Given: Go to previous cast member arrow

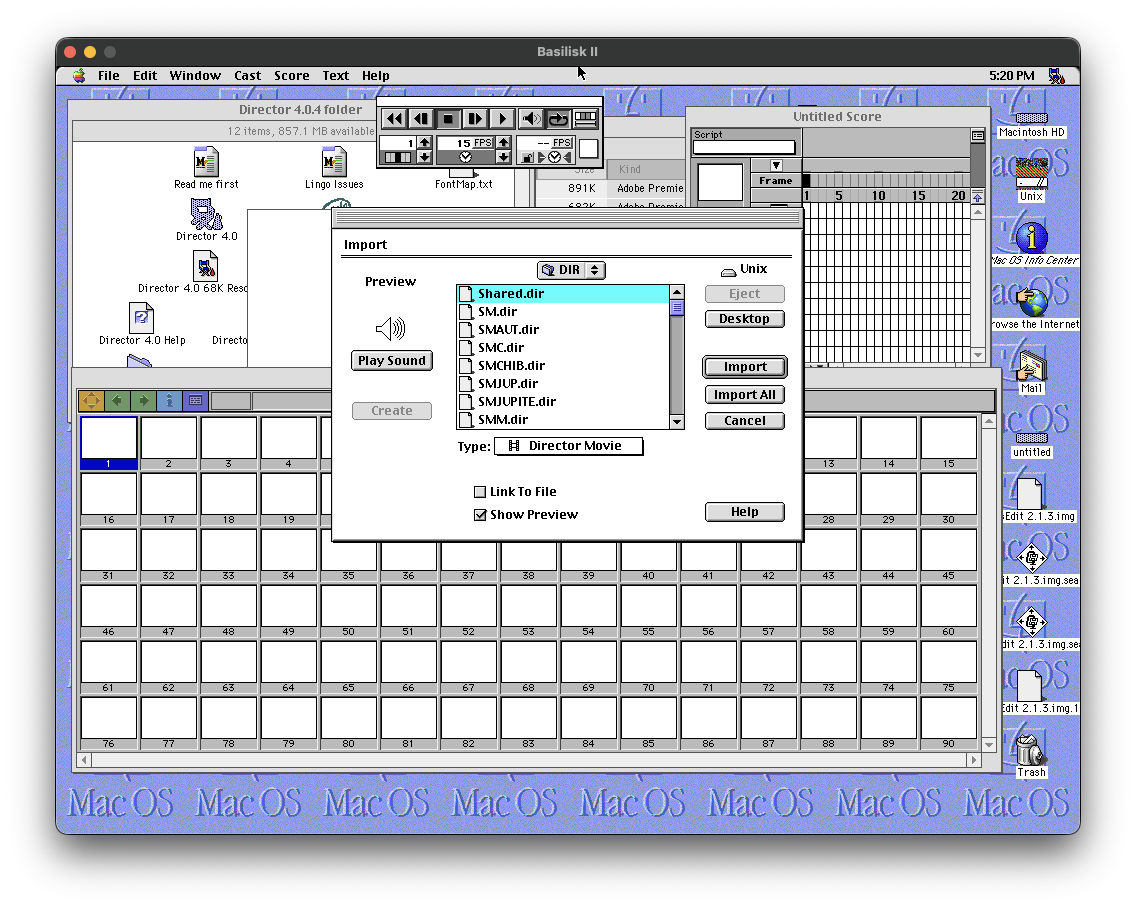Looking at the screenshot, I should click(117, 401).
